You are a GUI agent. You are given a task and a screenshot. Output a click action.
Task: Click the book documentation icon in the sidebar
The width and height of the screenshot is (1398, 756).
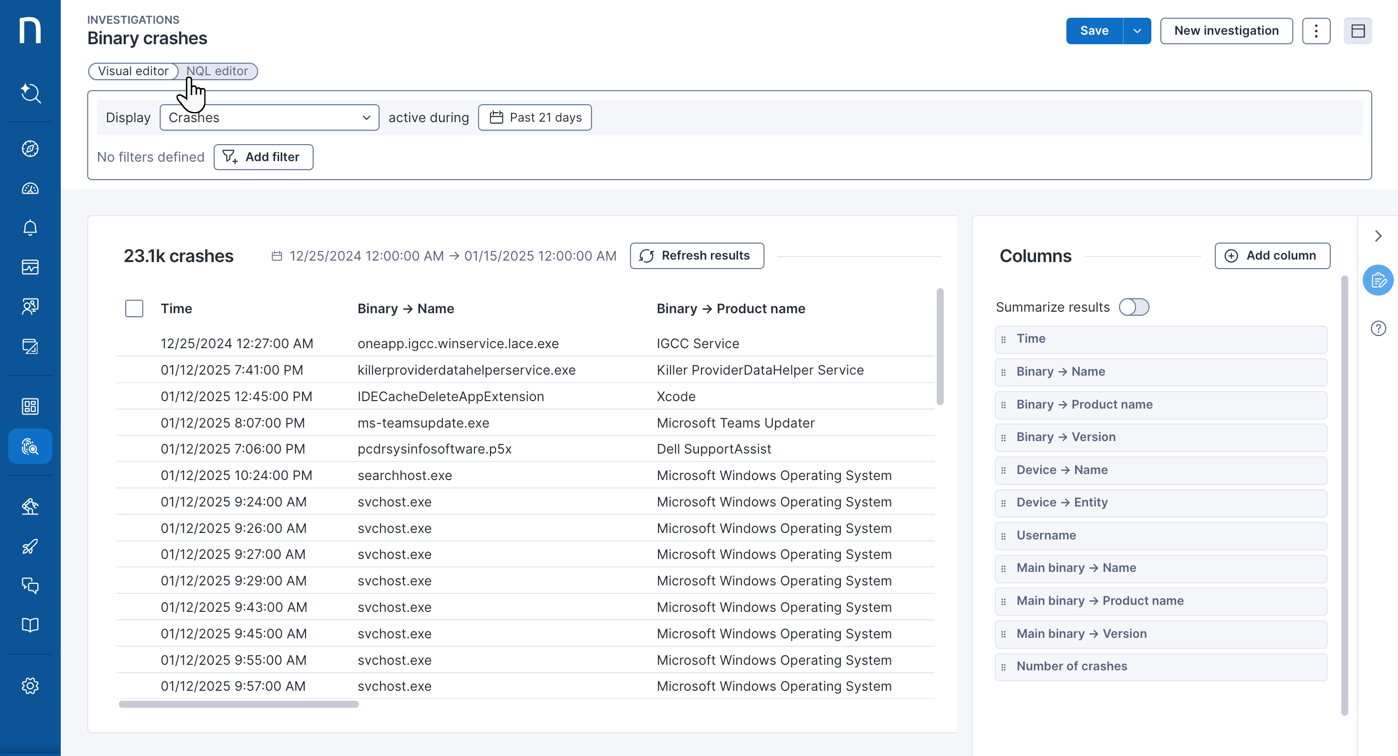[30, 625]
